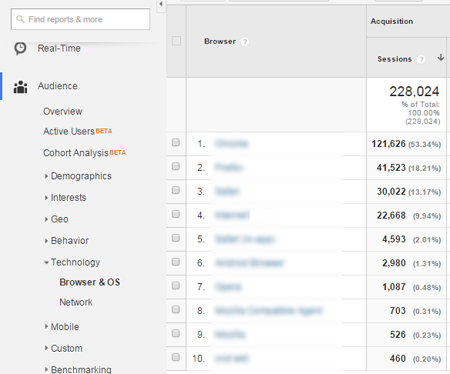Viewport: 450px width, 374px height.
Task: Open the Network report
Action: click(76, 302)
